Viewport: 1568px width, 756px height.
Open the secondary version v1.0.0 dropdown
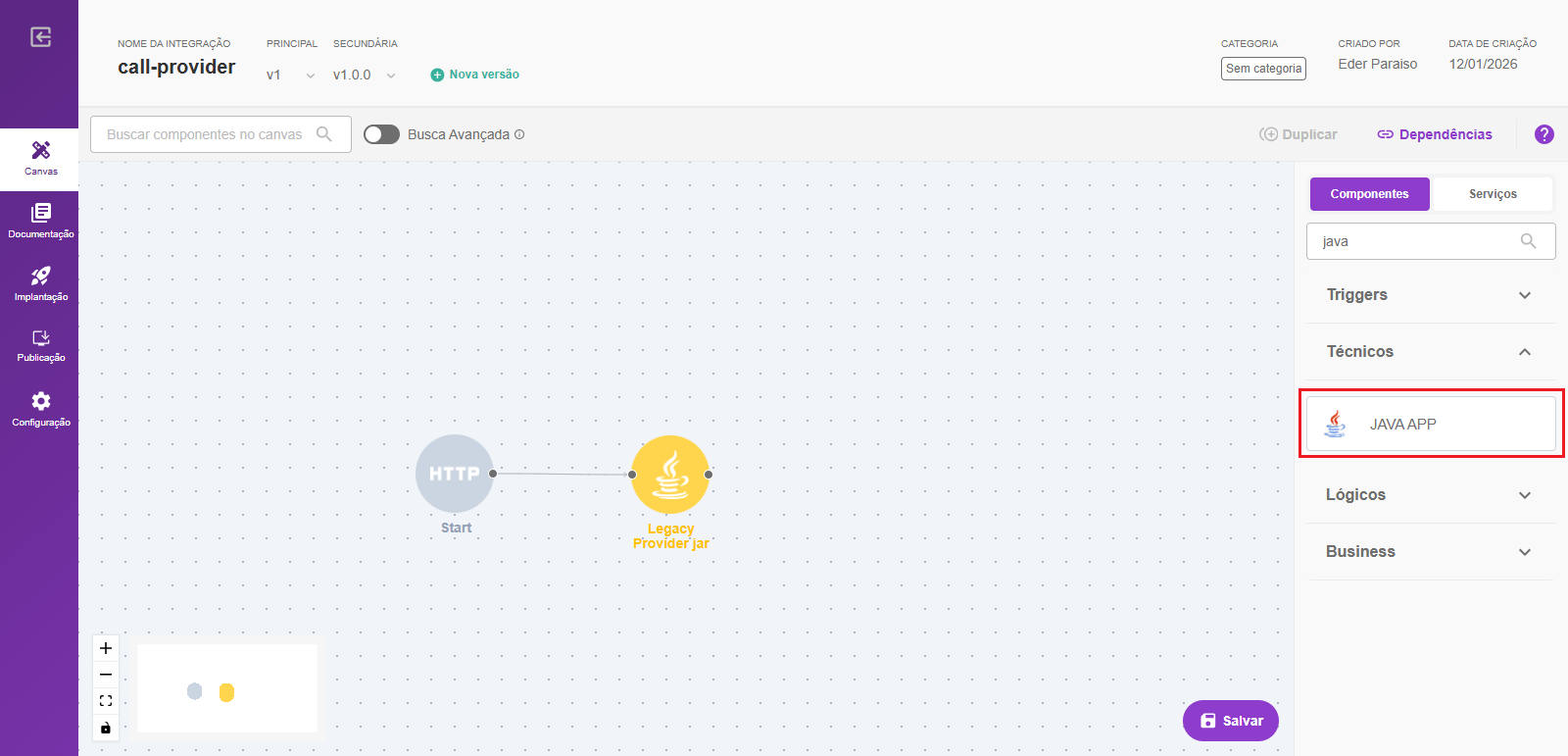point(364,76)
